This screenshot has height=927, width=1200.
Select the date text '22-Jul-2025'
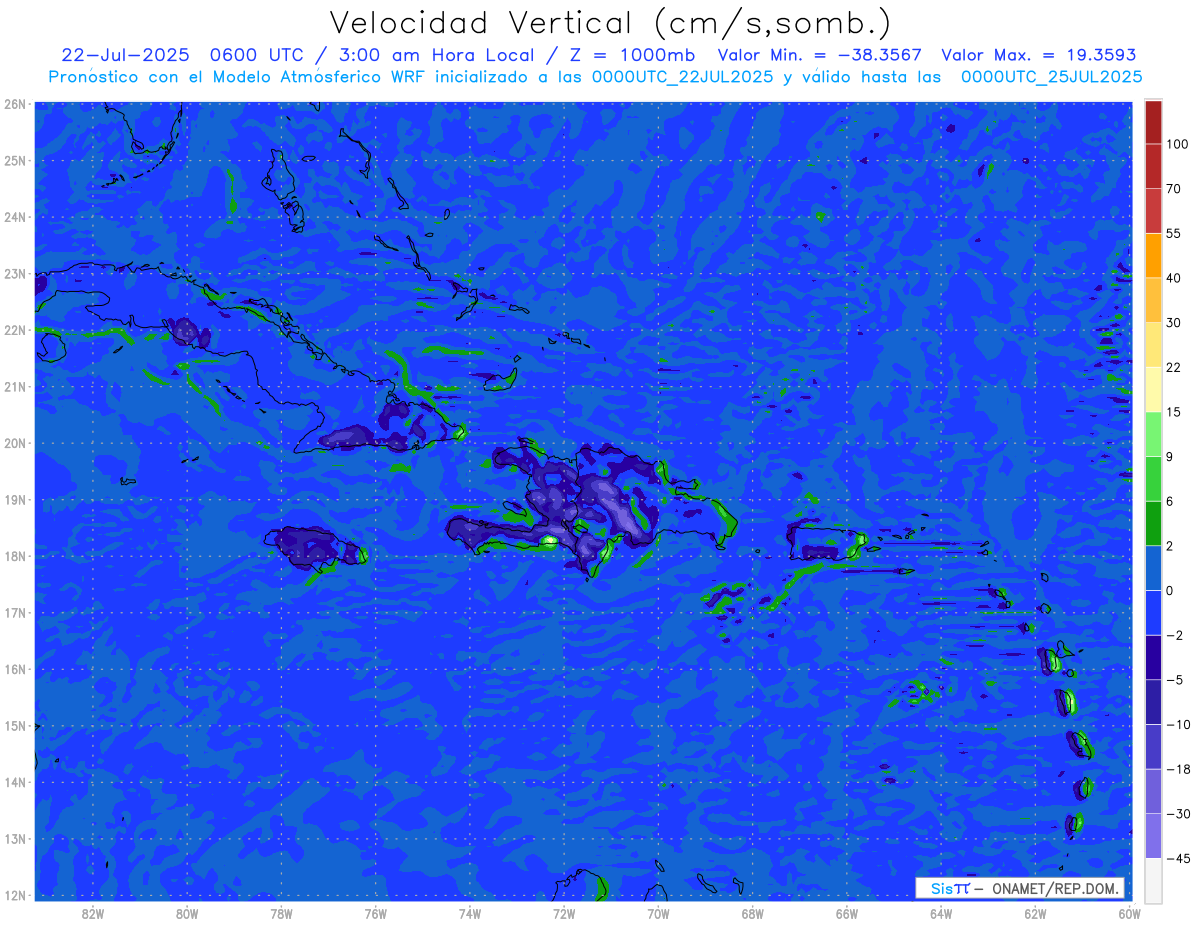tap(125, 55)
